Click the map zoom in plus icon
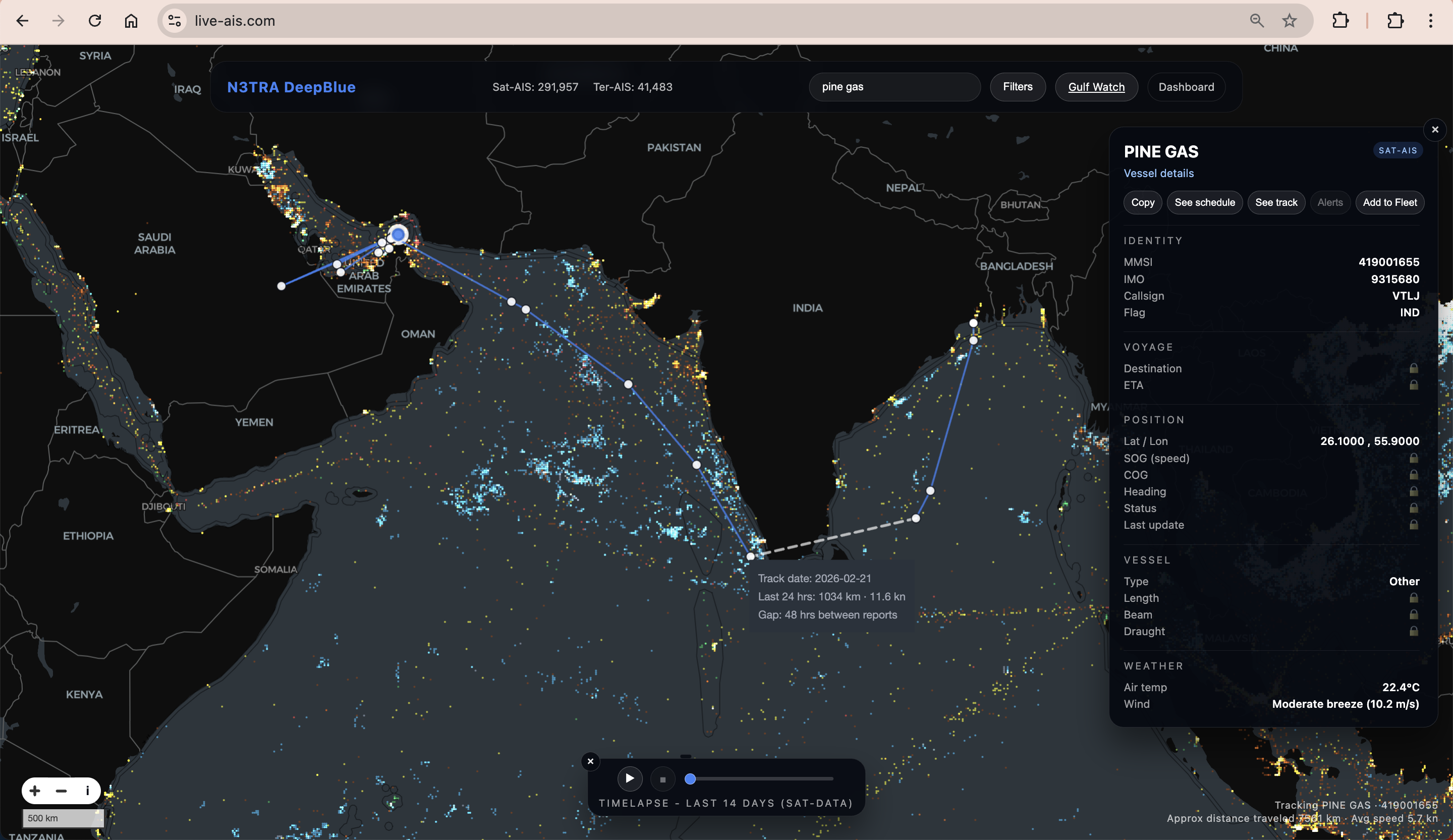Screen dimensions: 1453x840 point(35,791)
